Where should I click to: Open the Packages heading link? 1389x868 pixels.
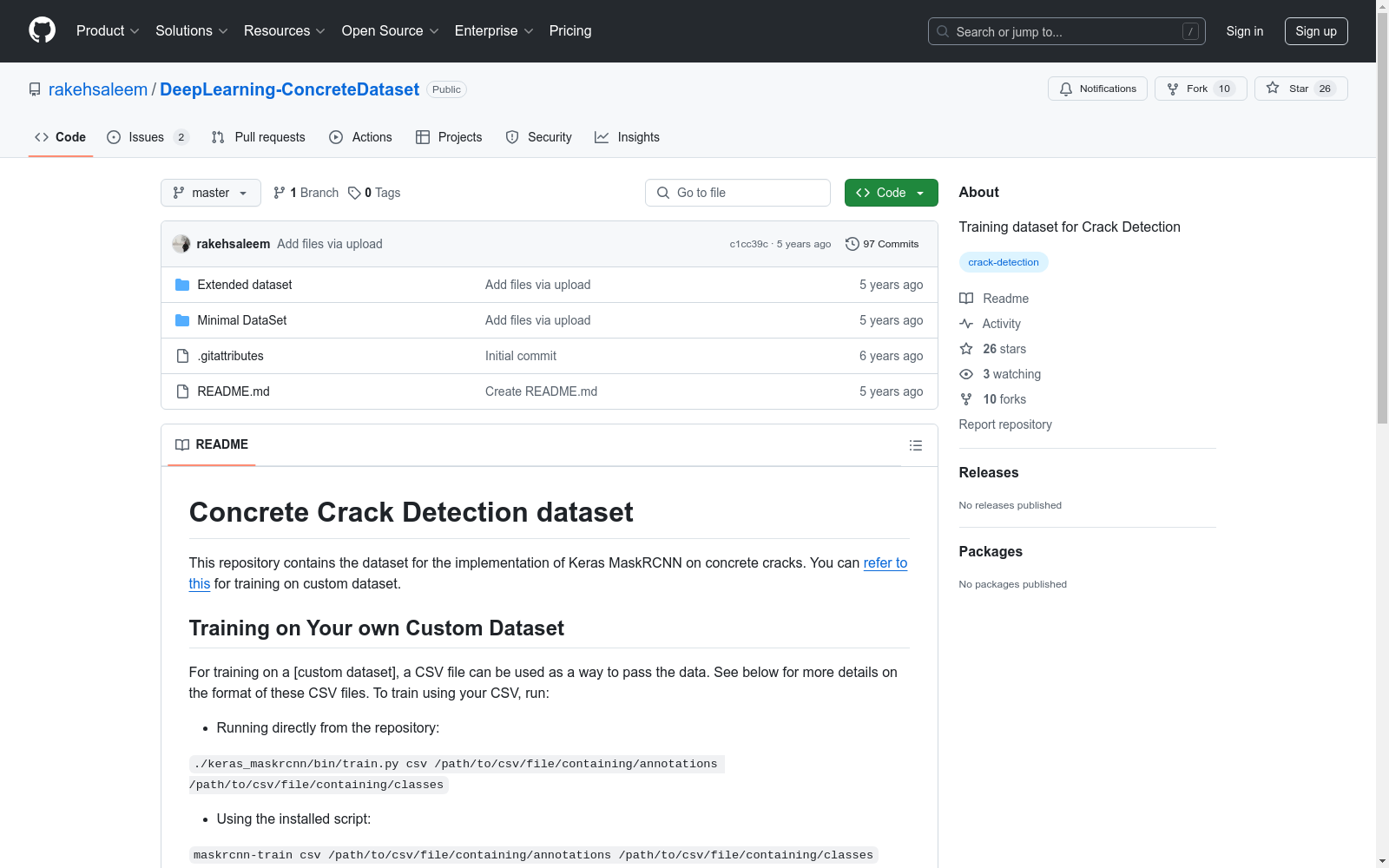tap(991, 551)
